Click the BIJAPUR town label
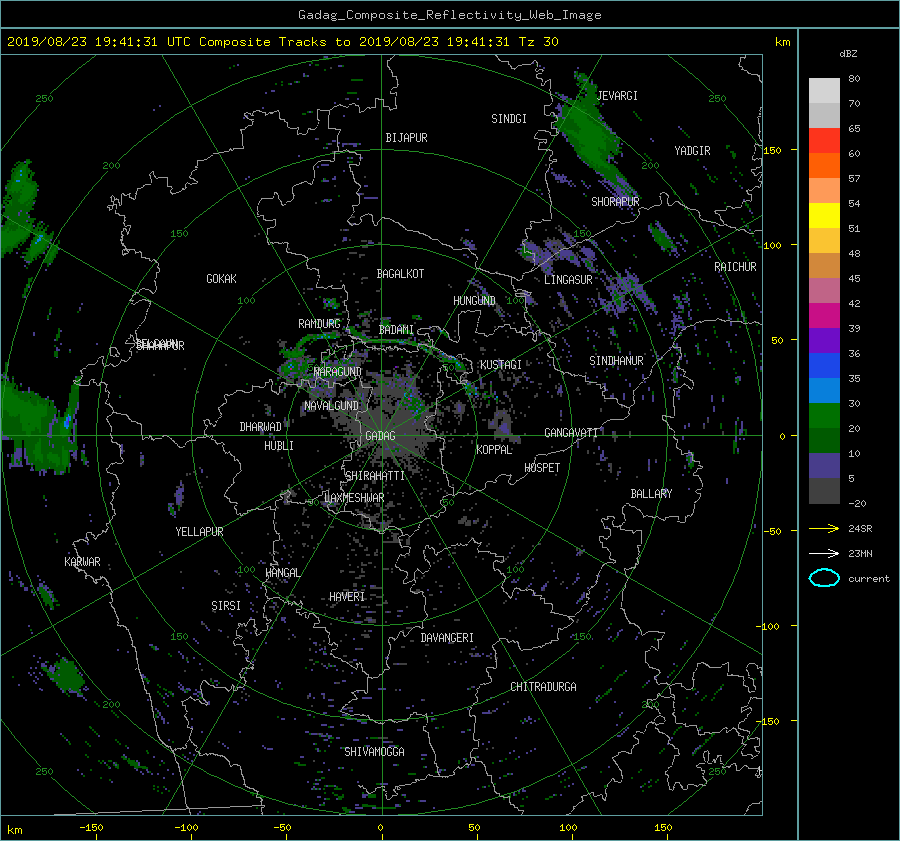 pos(406,138)
